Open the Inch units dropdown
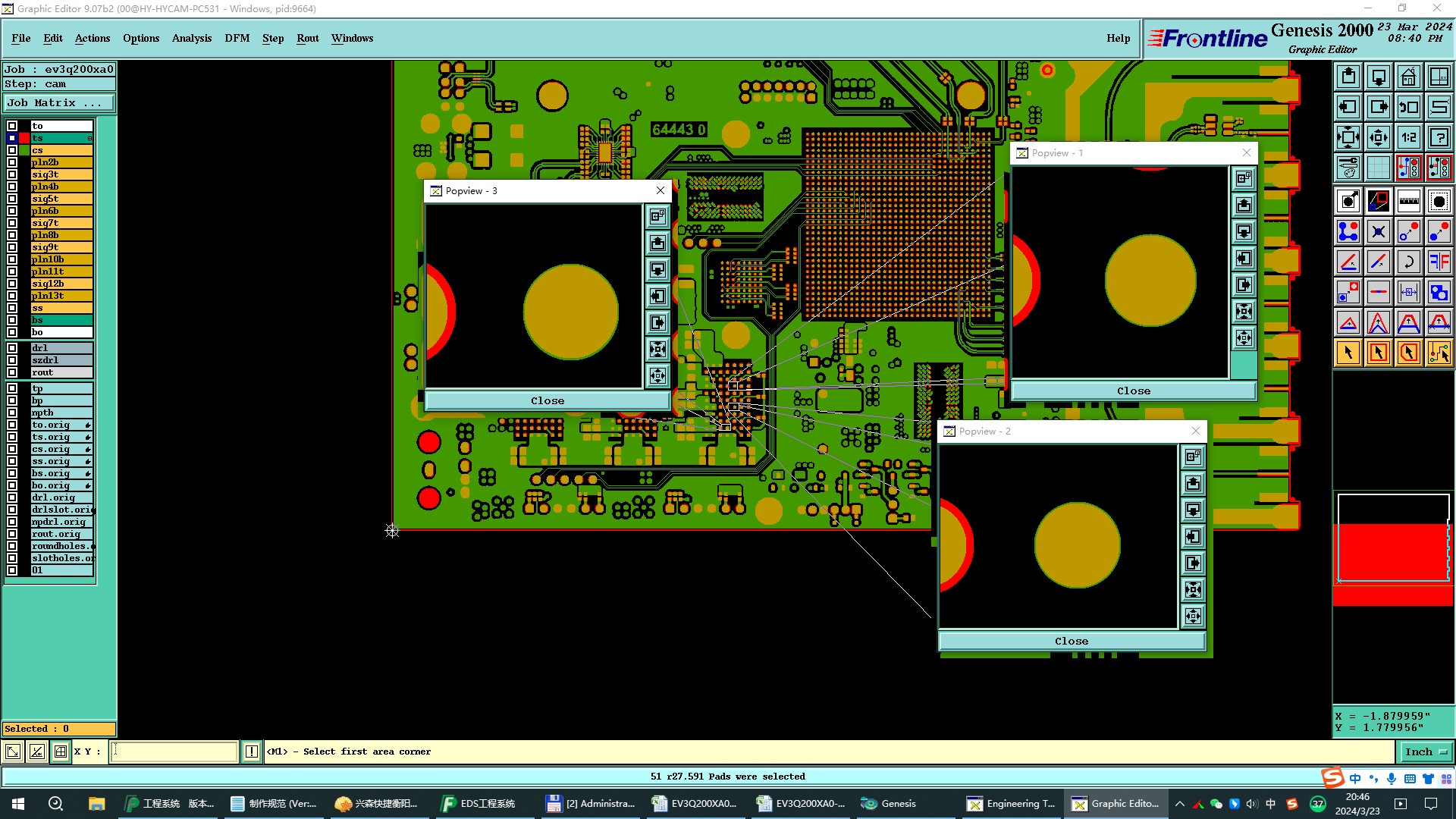Image resolution: width=1456 pixels, height=819 pixels. [1426, 752]
